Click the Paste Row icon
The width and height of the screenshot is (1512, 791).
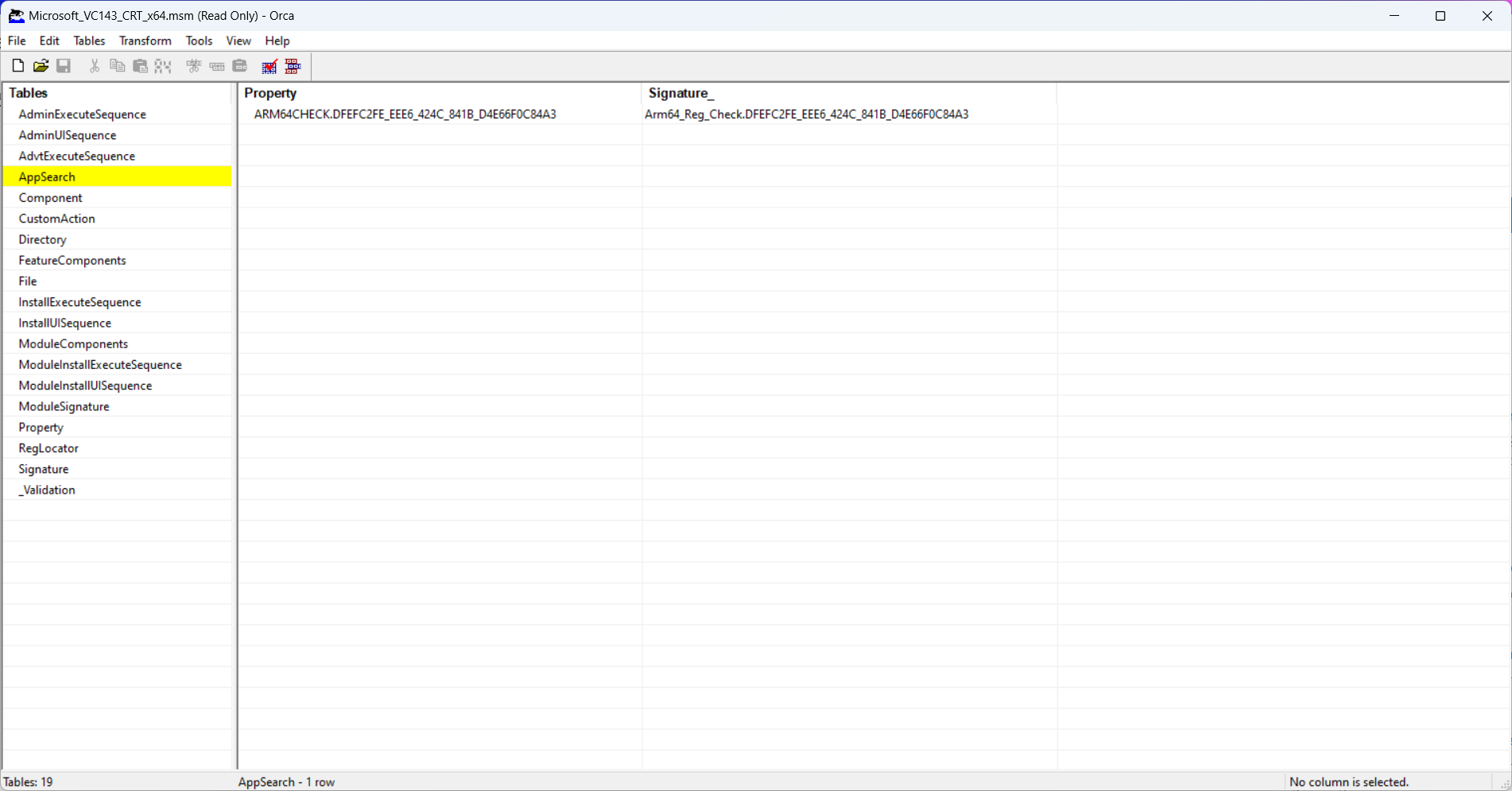pos(239,66)
